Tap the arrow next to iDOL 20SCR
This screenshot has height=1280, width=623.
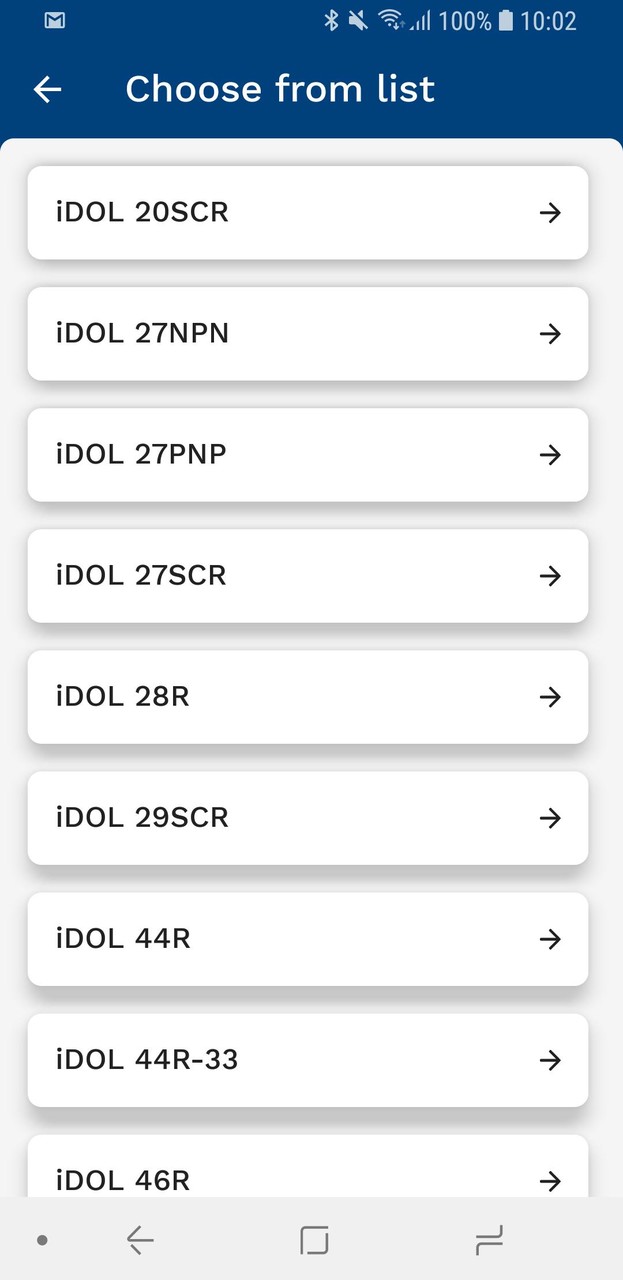click(551, 212)
